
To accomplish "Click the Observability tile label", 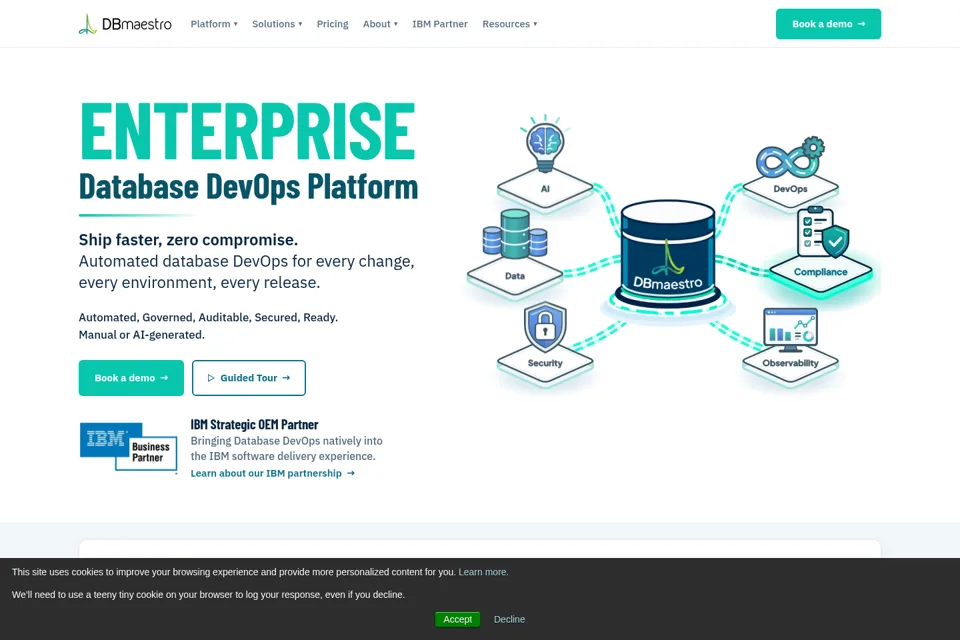I will [x=790, y=363].
